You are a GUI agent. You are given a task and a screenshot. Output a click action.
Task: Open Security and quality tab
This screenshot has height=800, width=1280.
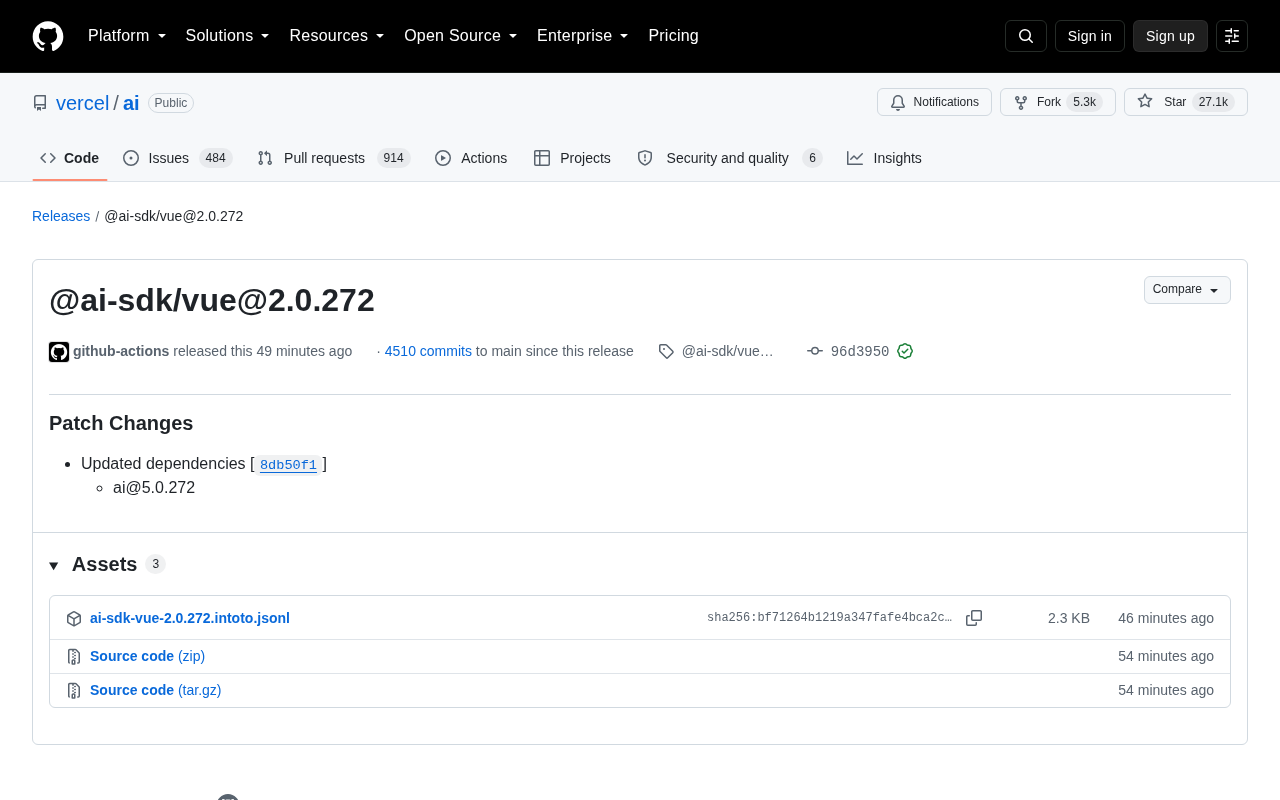click(x=730, y=158)
